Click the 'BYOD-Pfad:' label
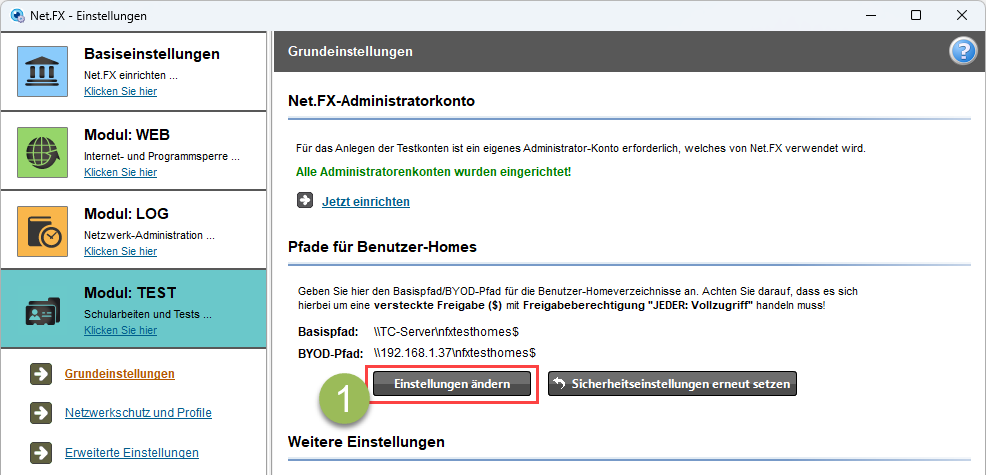The image size is (986, 475). (331, 352)
